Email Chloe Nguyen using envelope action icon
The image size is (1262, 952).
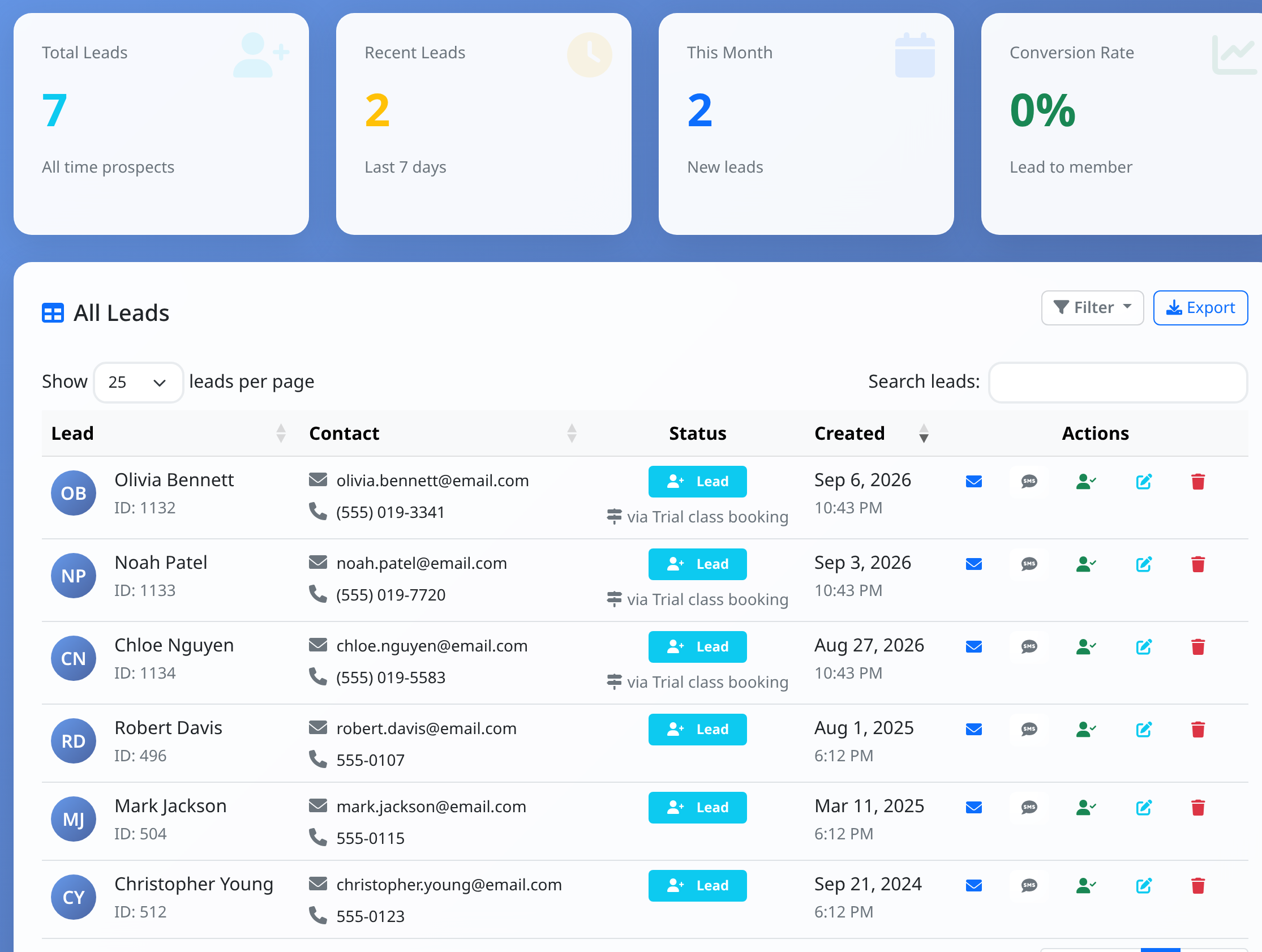click(974, 647)
